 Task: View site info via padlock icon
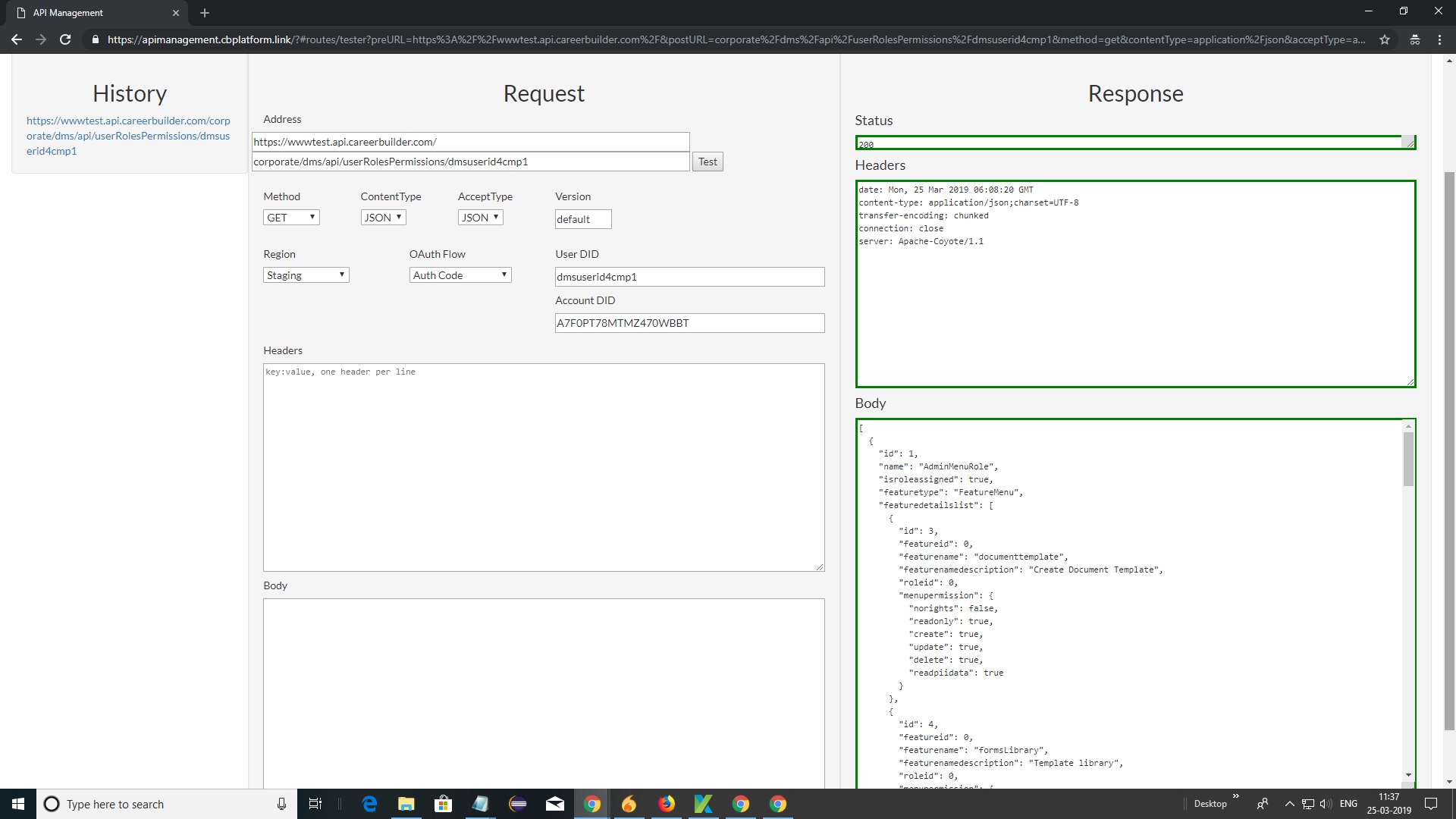[x=95, y=39]
